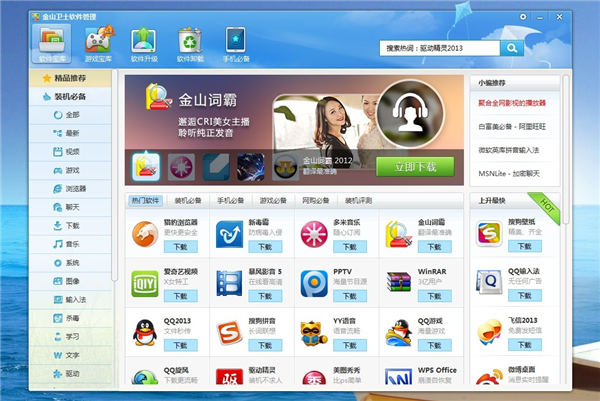Viewport: 600px width, 401px height.
Task: Click the search input field
Action: click(440, 47)
